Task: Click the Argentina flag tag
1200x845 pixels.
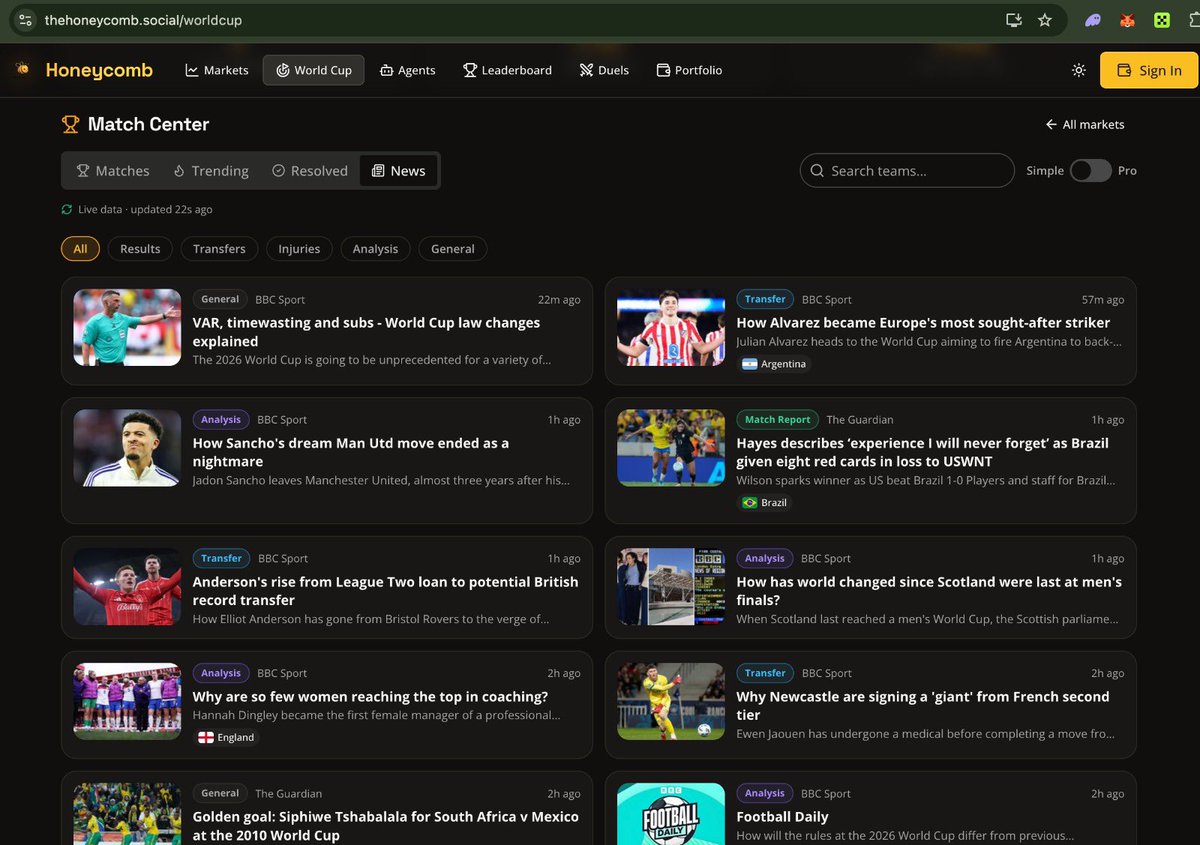Action: 774,364
